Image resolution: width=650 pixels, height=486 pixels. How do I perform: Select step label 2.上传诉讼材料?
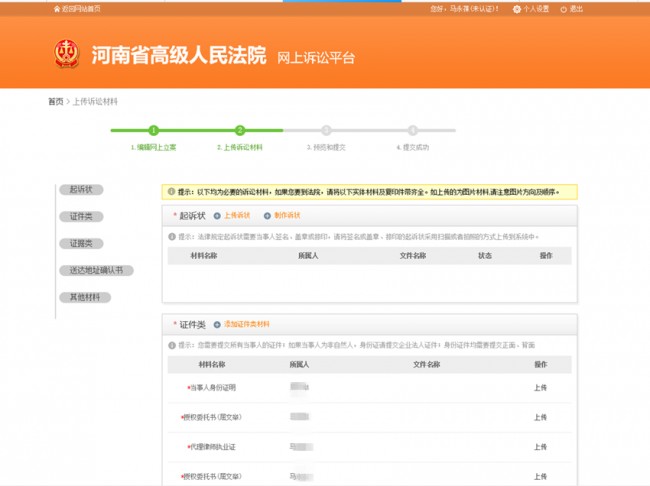pos(240,147)
